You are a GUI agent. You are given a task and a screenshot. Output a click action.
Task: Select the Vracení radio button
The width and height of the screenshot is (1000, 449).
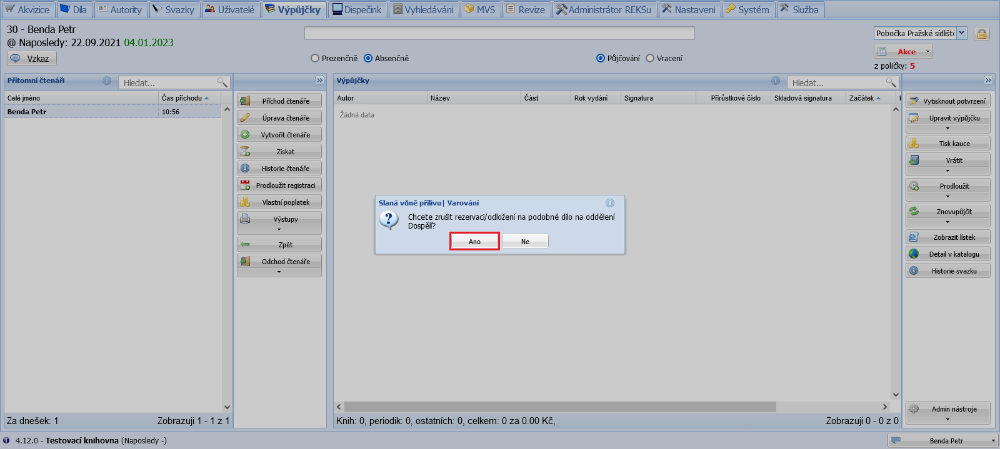click(650, 58)
